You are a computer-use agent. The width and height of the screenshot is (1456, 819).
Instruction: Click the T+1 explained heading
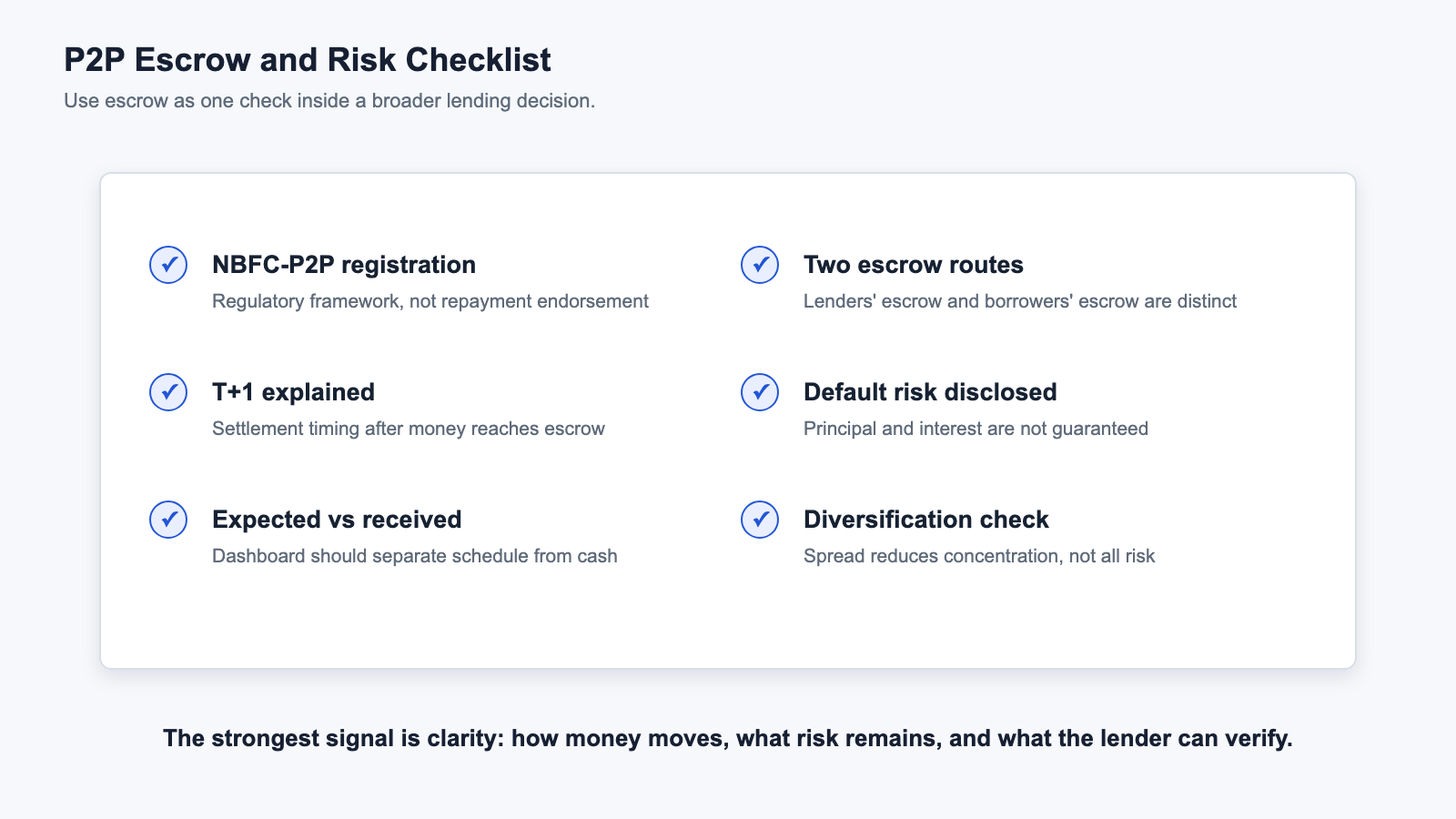[x=293, y=392]
